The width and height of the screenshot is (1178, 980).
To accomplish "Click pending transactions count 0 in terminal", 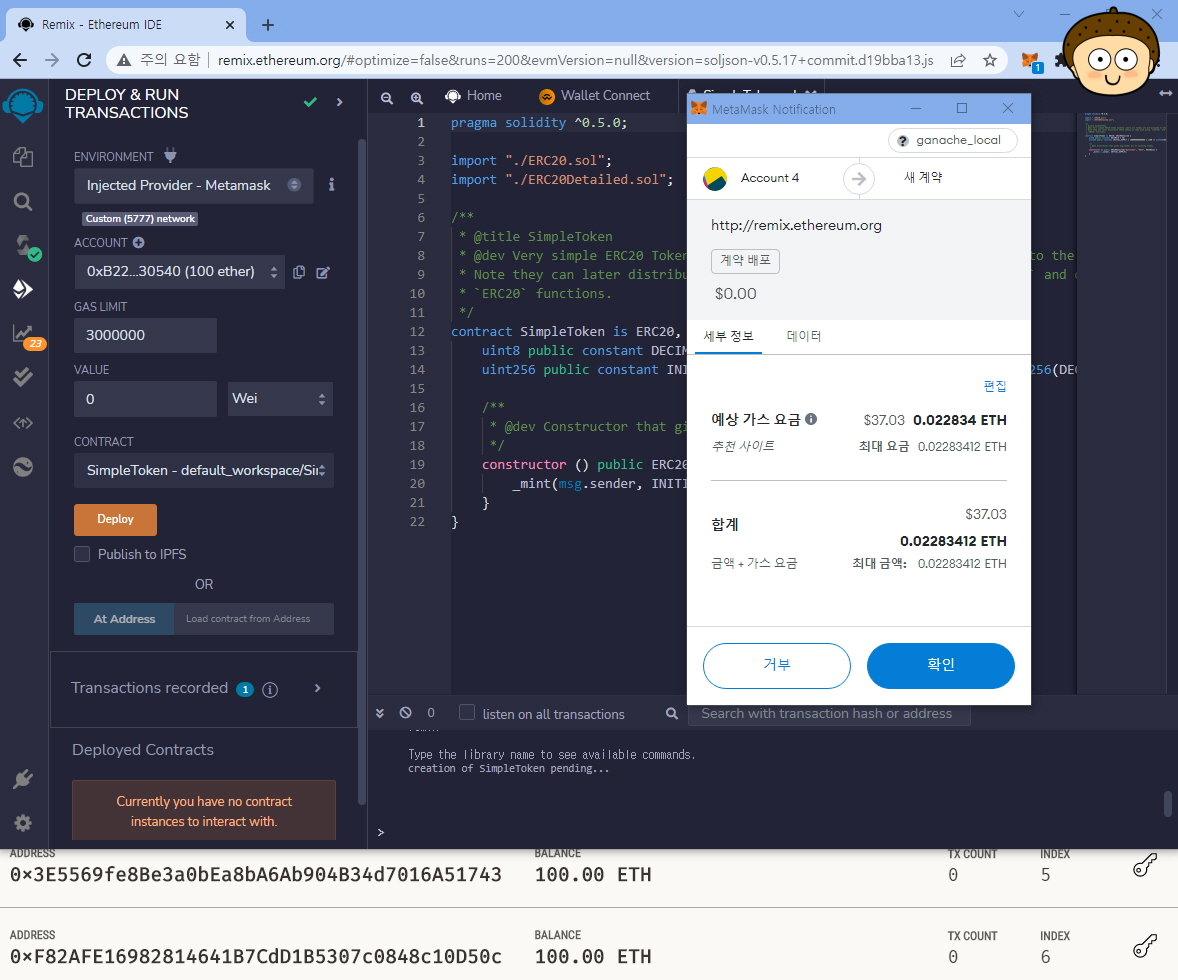I will 430,712.
